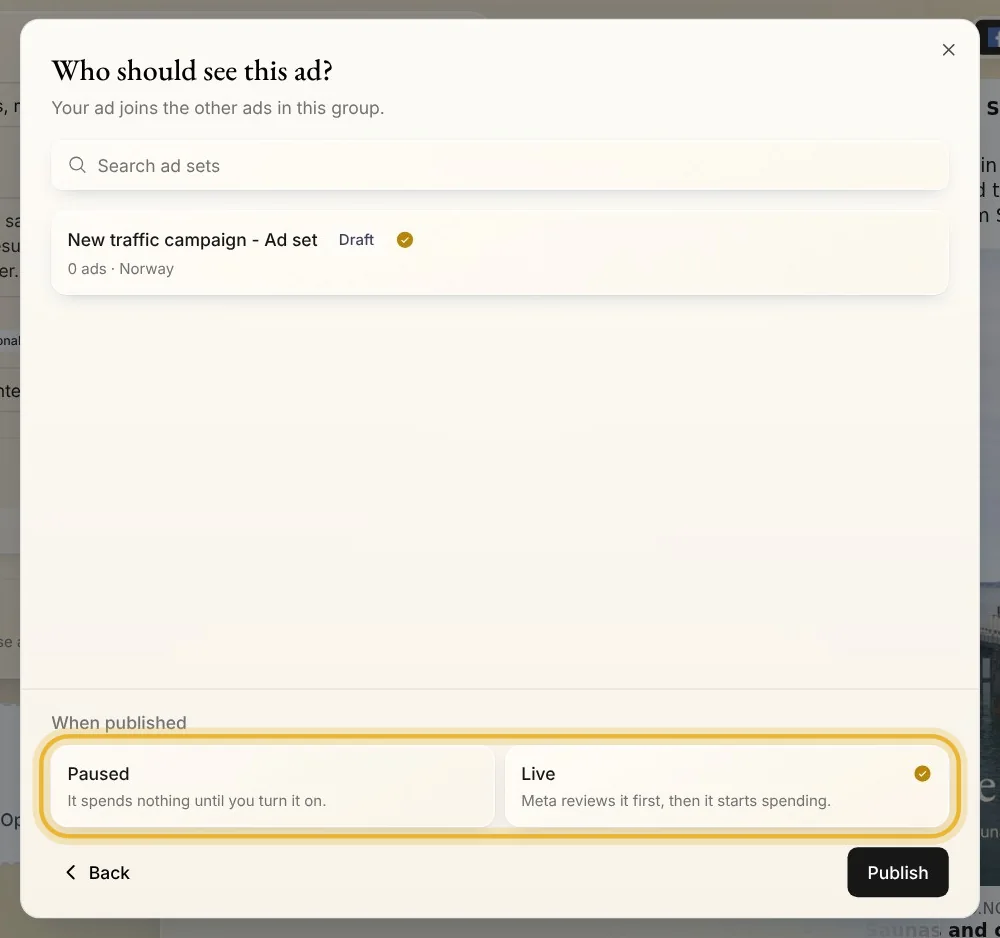Image resolution: width=1000 pixels, height=938 pixels.
Task: Choose Live publish option
Action: click(726, 786)
